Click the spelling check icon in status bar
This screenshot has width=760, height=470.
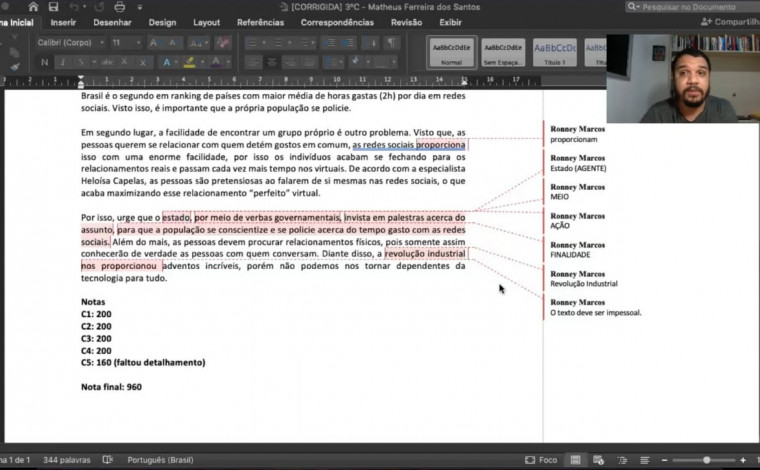click(109, 460)
